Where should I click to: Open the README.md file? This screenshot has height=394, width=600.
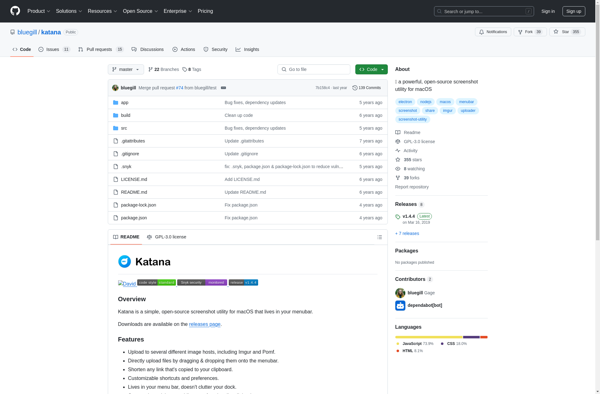[134, 192]
